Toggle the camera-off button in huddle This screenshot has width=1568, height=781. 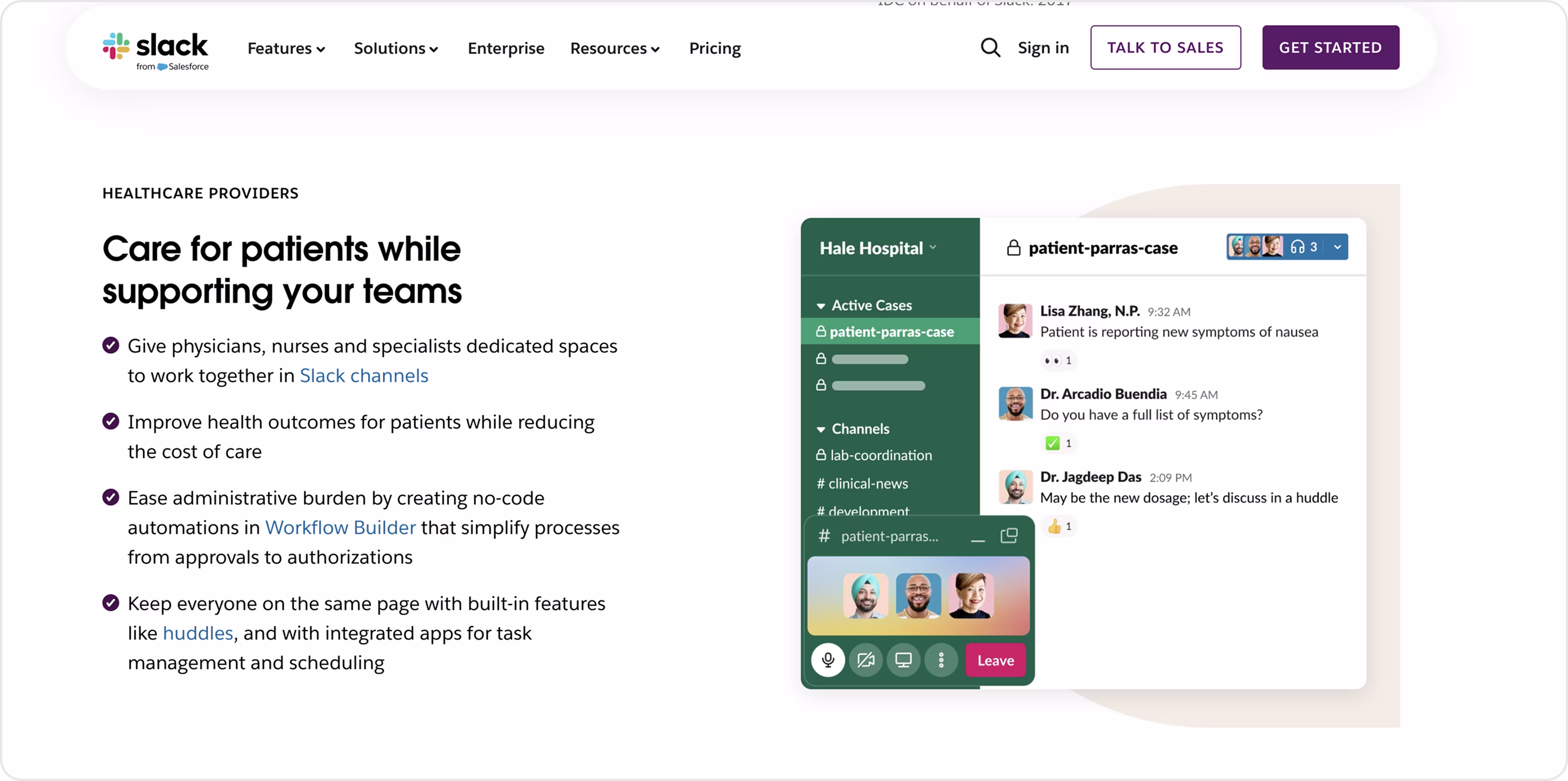point(866,660)
